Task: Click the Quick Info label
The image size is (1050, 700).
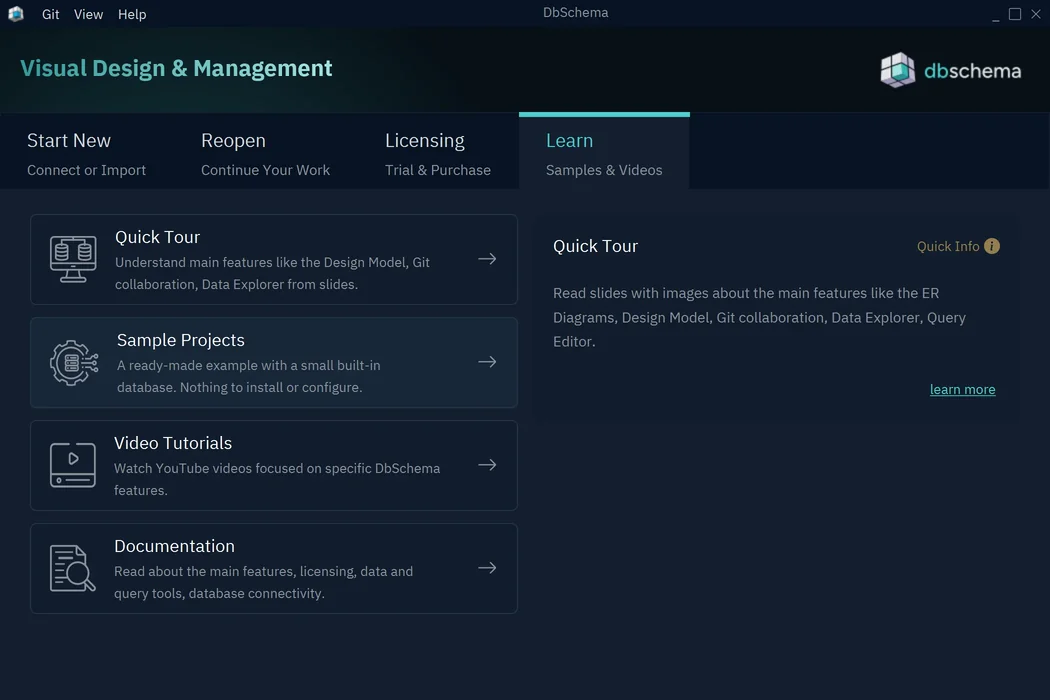Action: point(948,247)
